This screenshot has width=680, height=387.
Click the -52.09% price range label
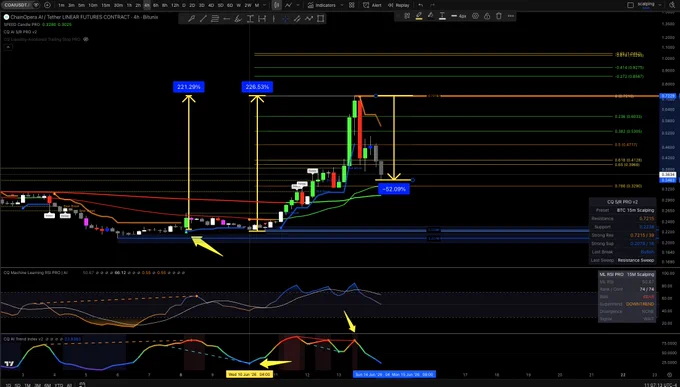click(x=394, y=189)
